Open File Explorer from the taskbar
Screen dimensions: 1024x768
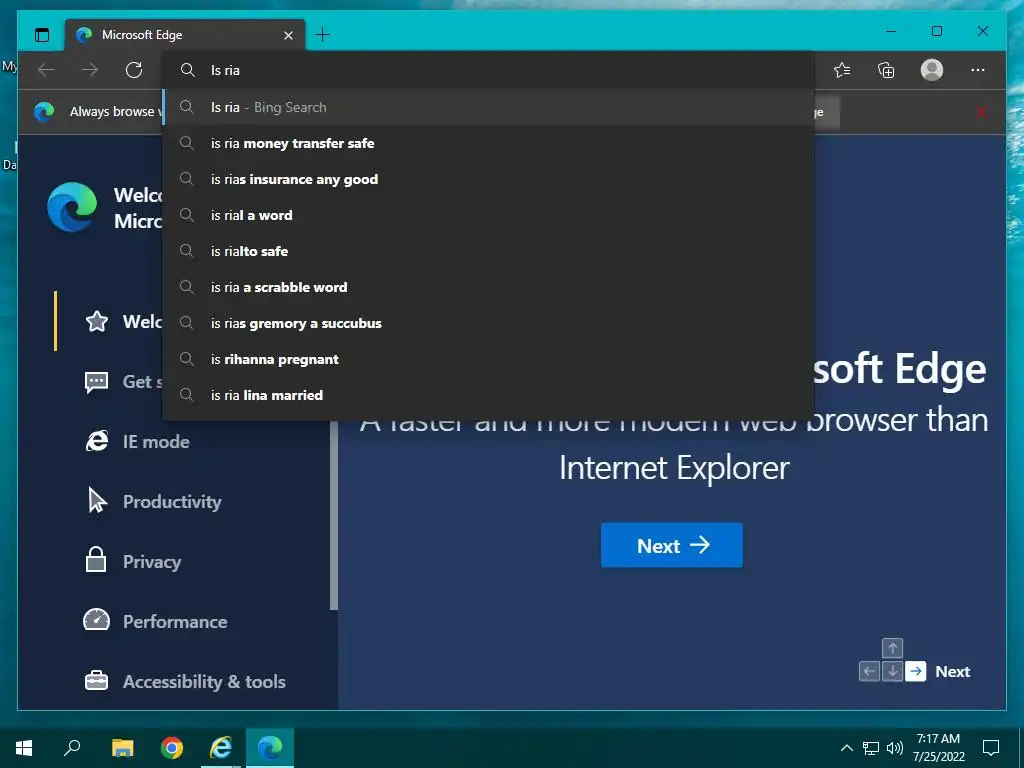(x=122, y=748)
